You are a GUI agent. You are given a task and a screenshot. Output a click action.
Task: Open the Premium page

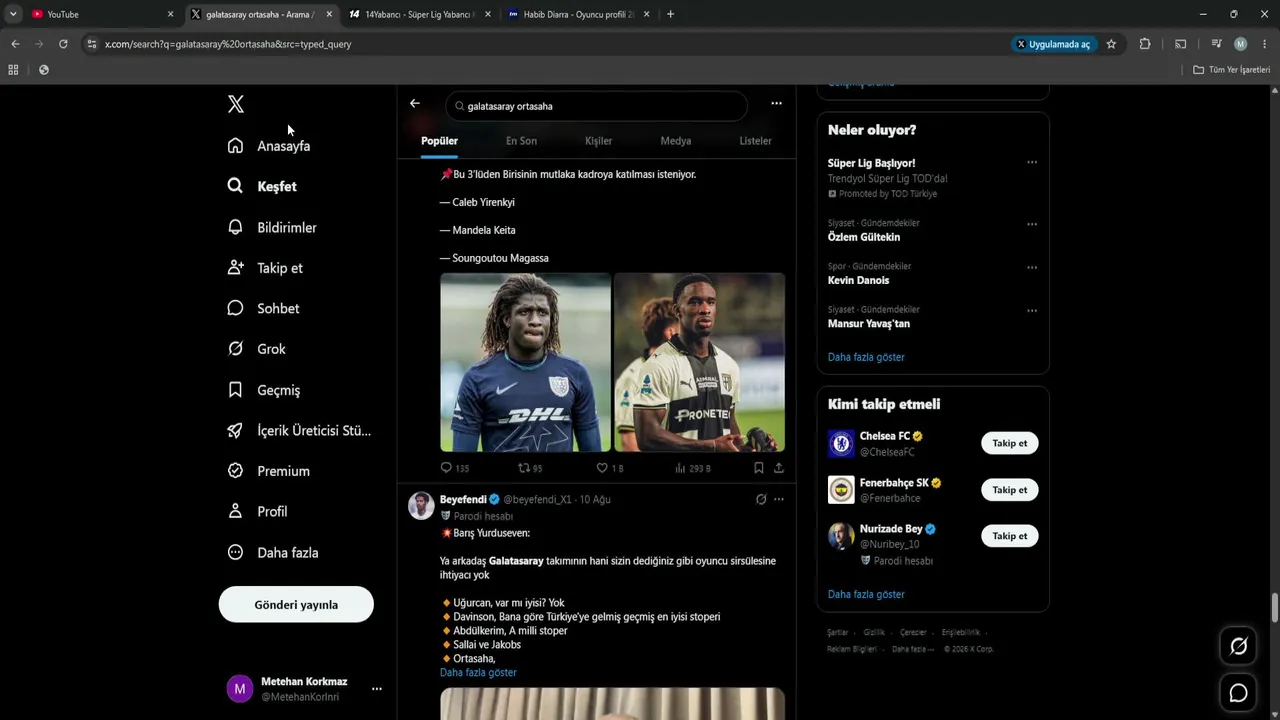(x=268, y=471)
